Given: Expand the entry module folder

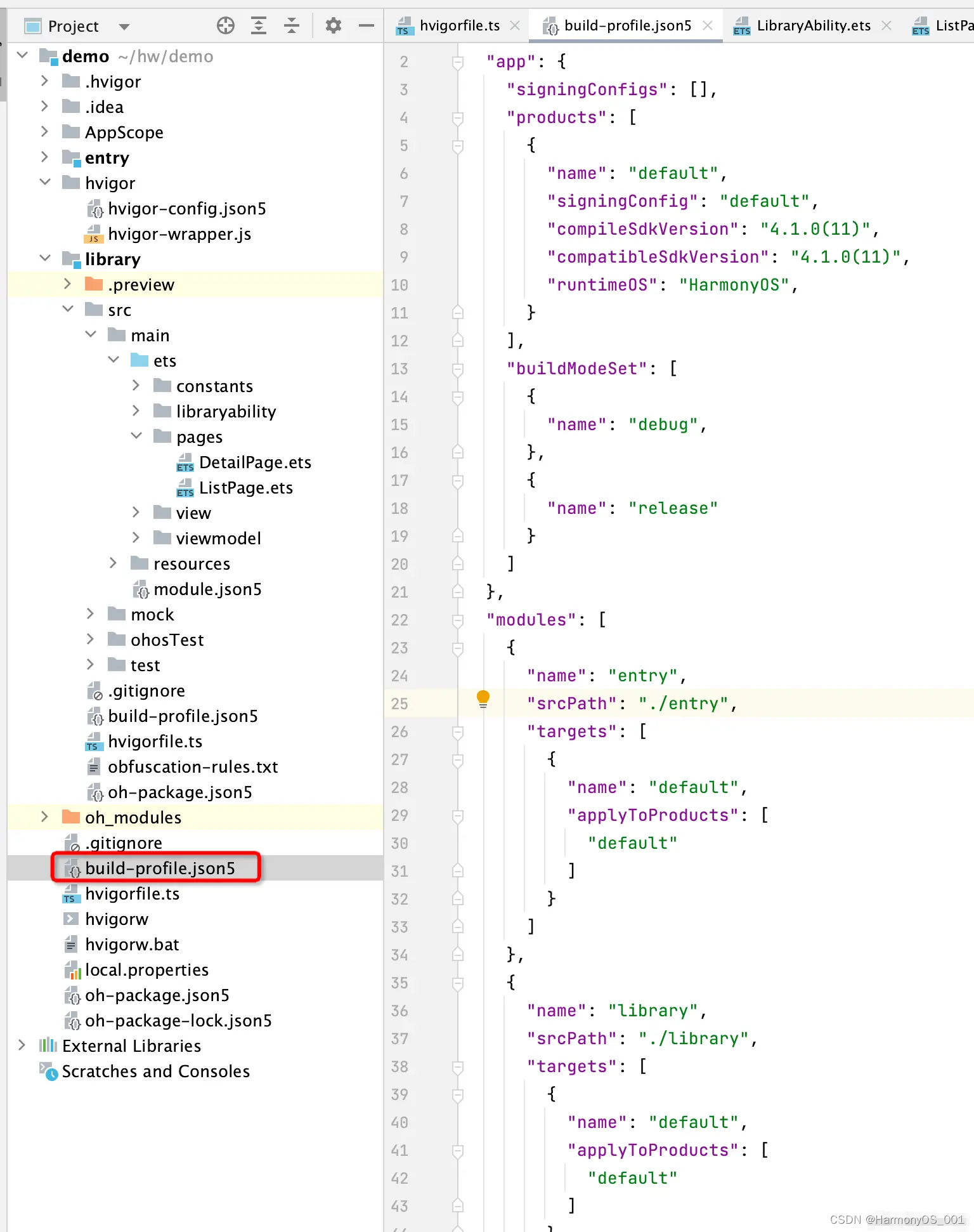Looking at the screenshot, I should point(44,157).
